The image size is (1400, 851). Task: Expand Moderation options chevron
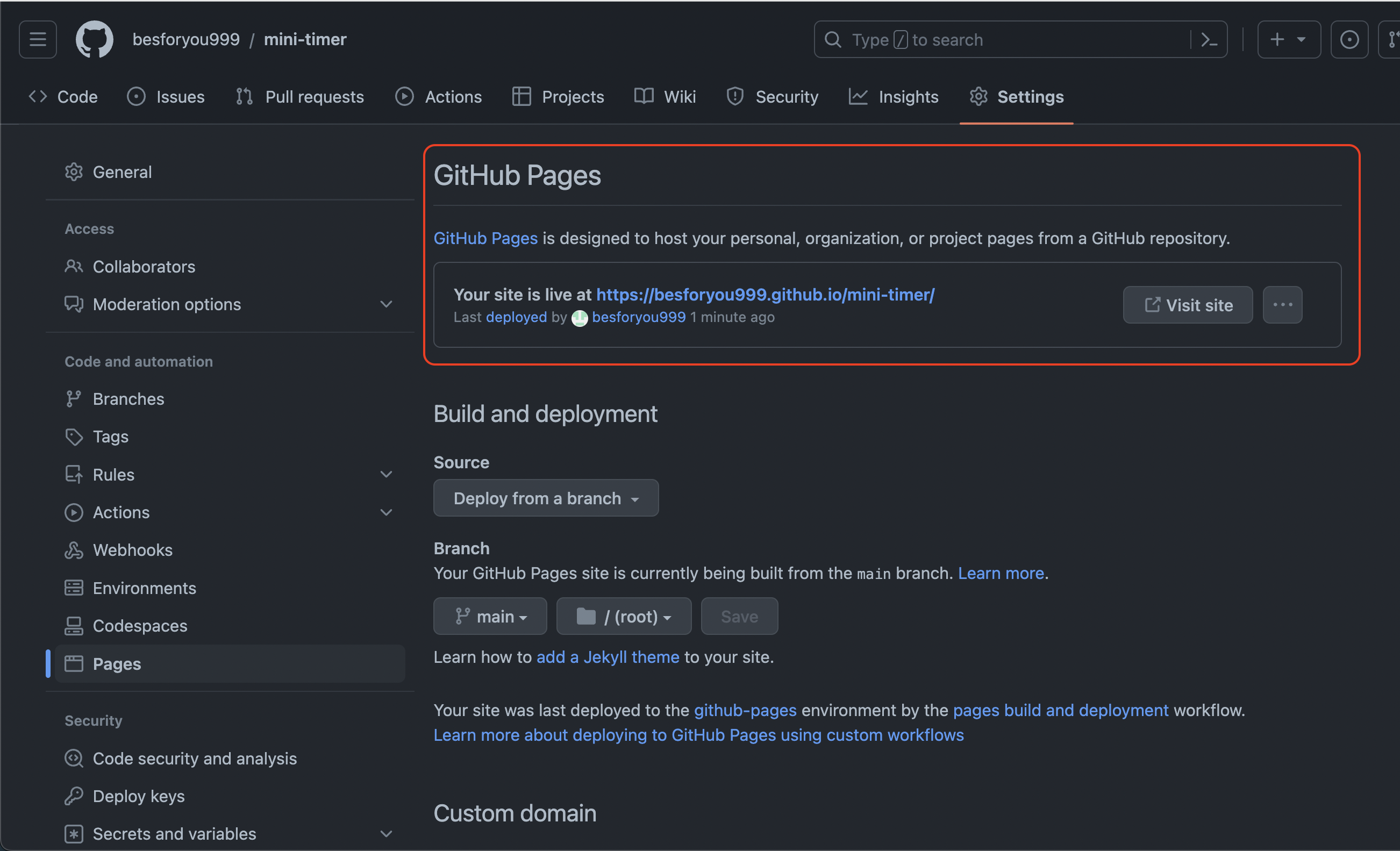tap(387, 304)
